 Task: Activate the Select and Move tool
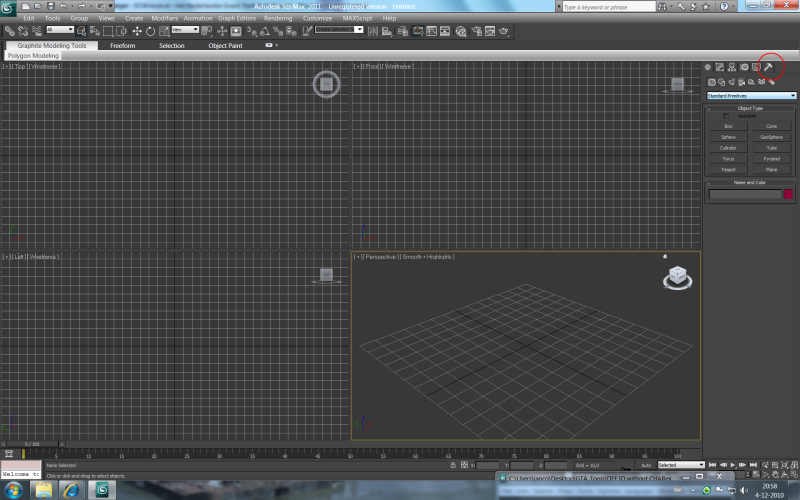coord(137,31)
